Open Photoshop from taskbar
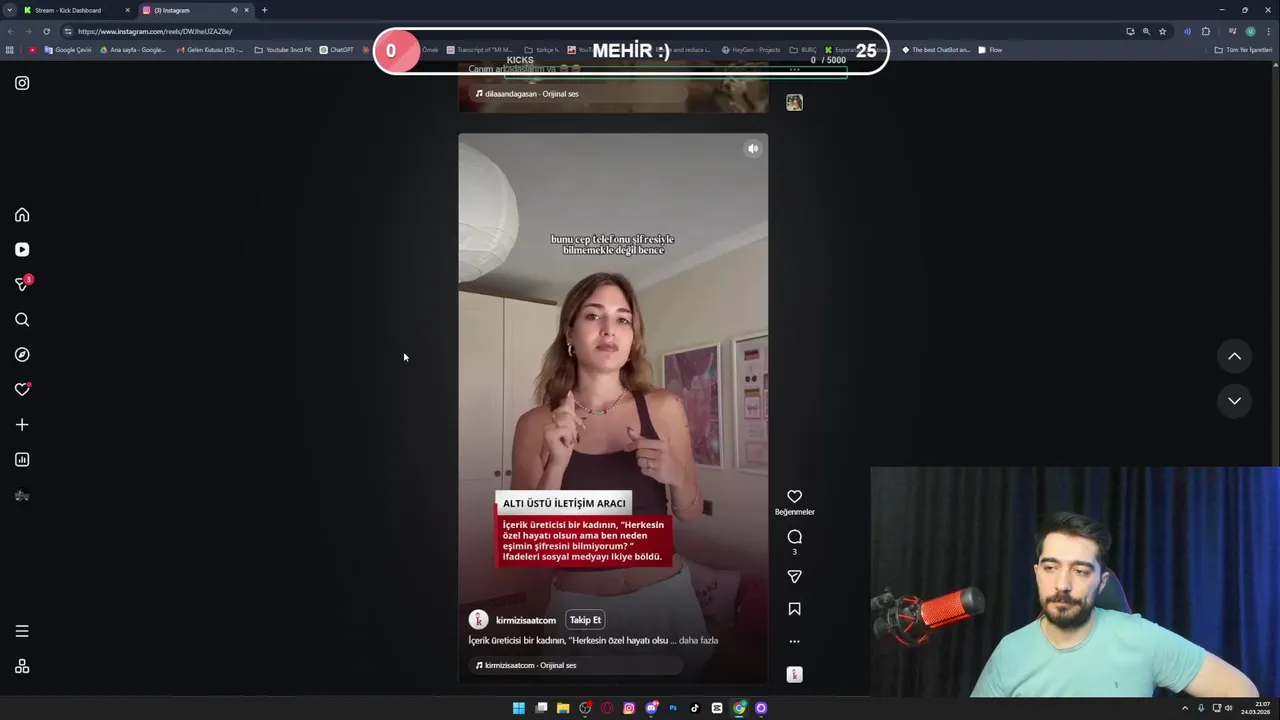Viewport: 1280px width, 720px height. (x=673, y=708)
